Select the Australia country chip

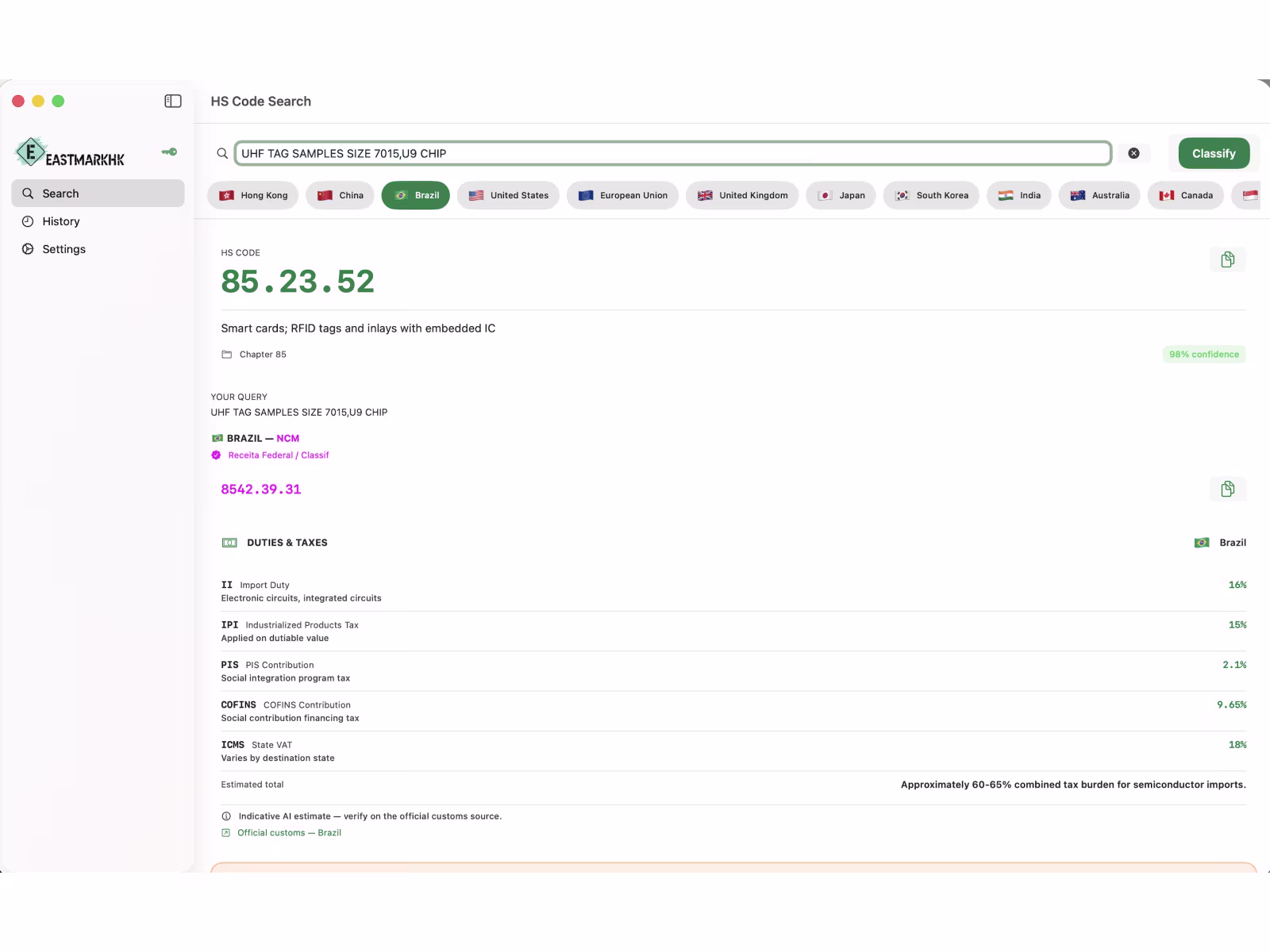pyautogui.click(x=1099, y=195)
